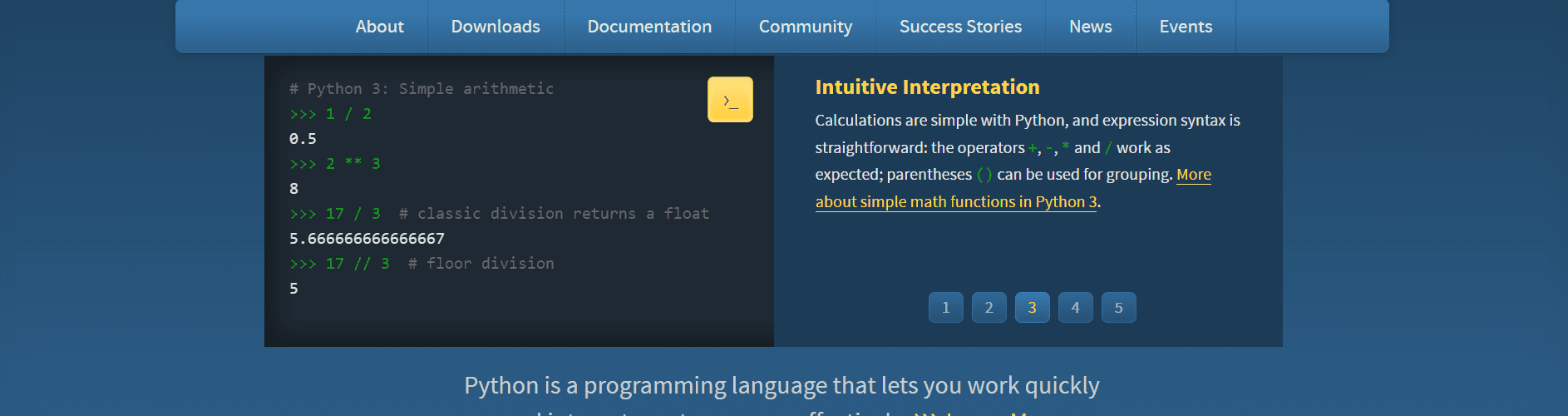Image resolution: width=1568 pixels, height=416 pixels.
Task: Go to the Documentation menu item
Action: point(649,27)
